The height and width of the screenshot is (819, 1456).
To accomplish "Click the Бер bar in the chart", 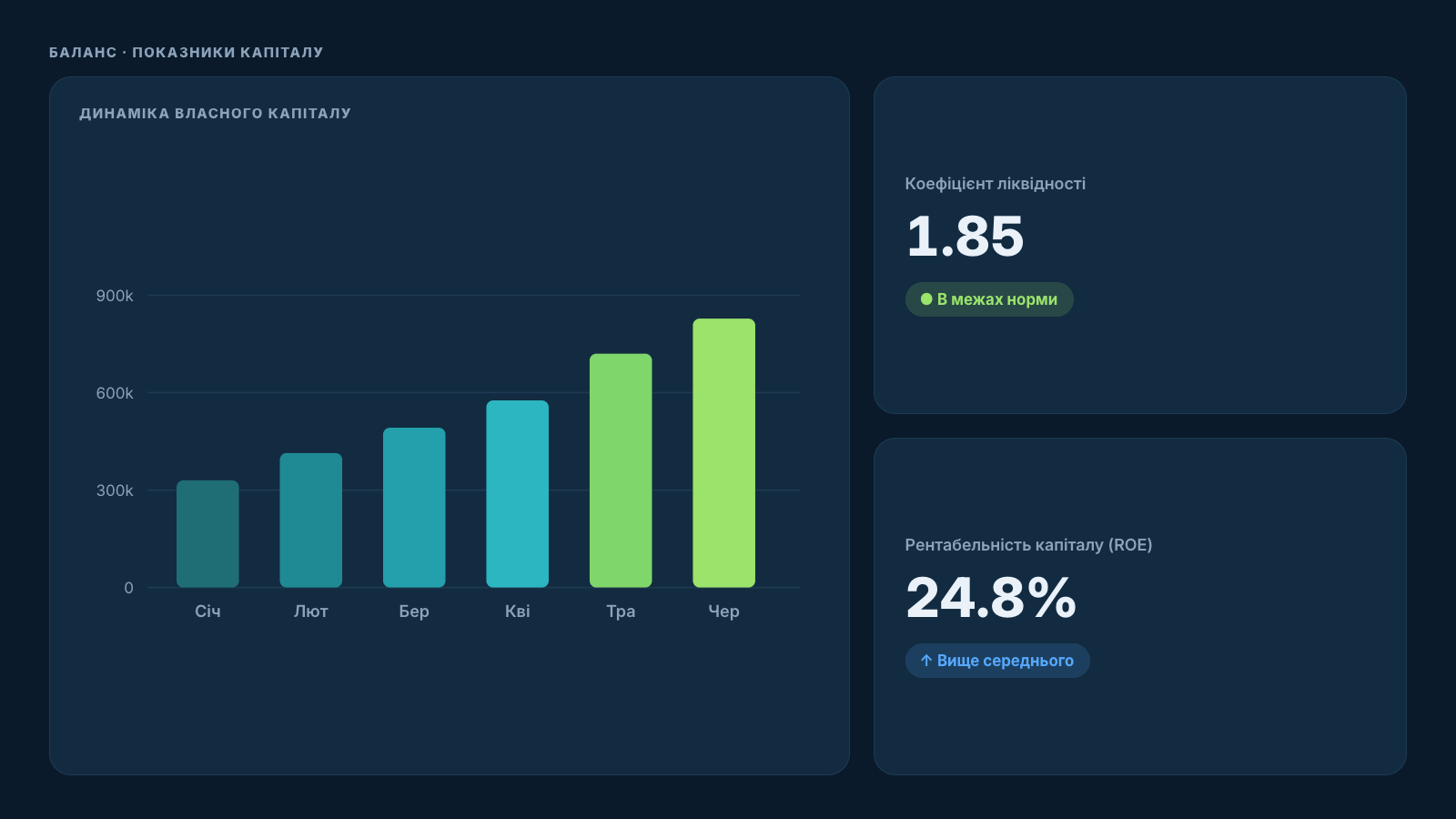I will pyautogui.click(x=414, y=508).
